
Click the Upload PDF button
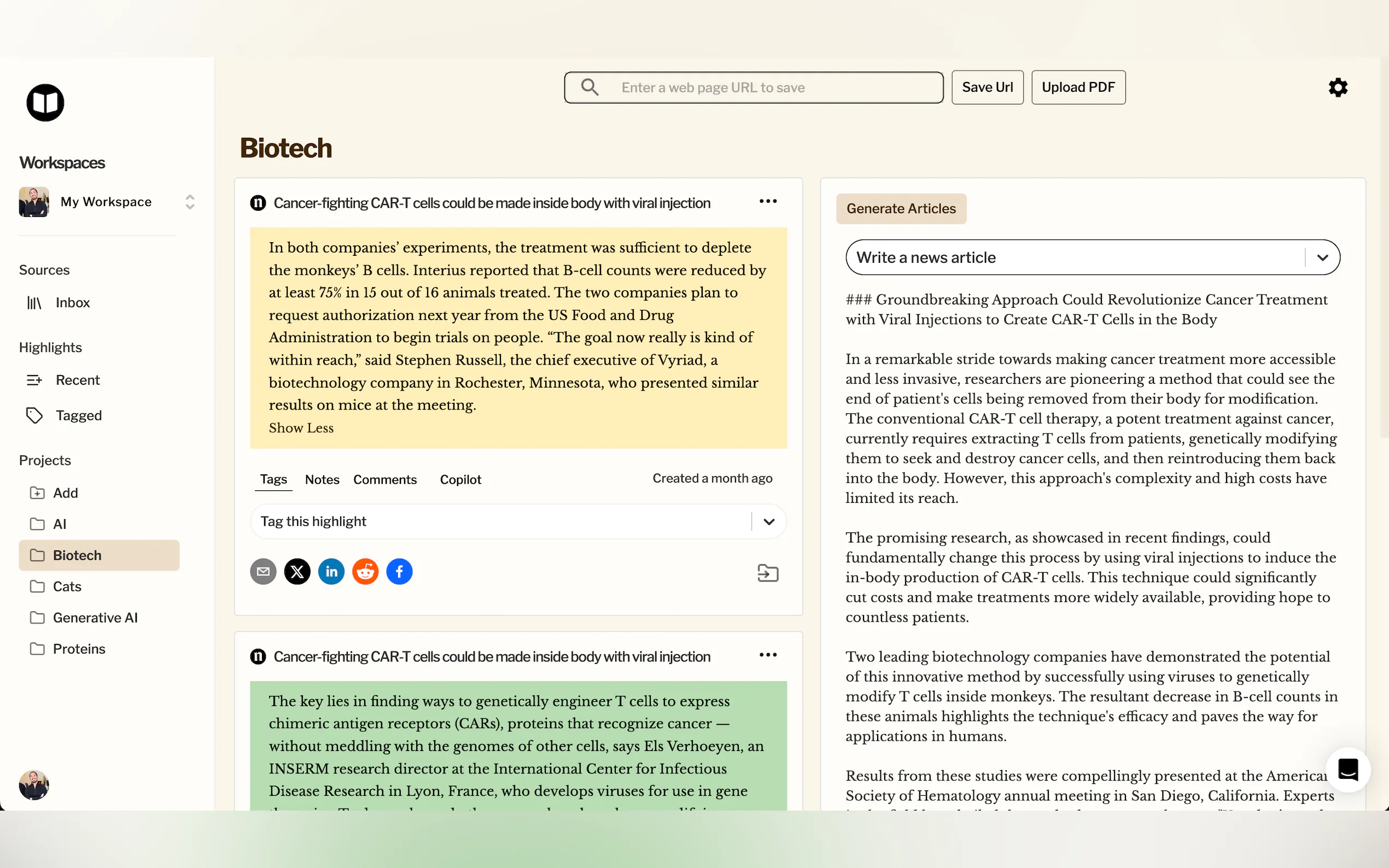point(1078,87)
